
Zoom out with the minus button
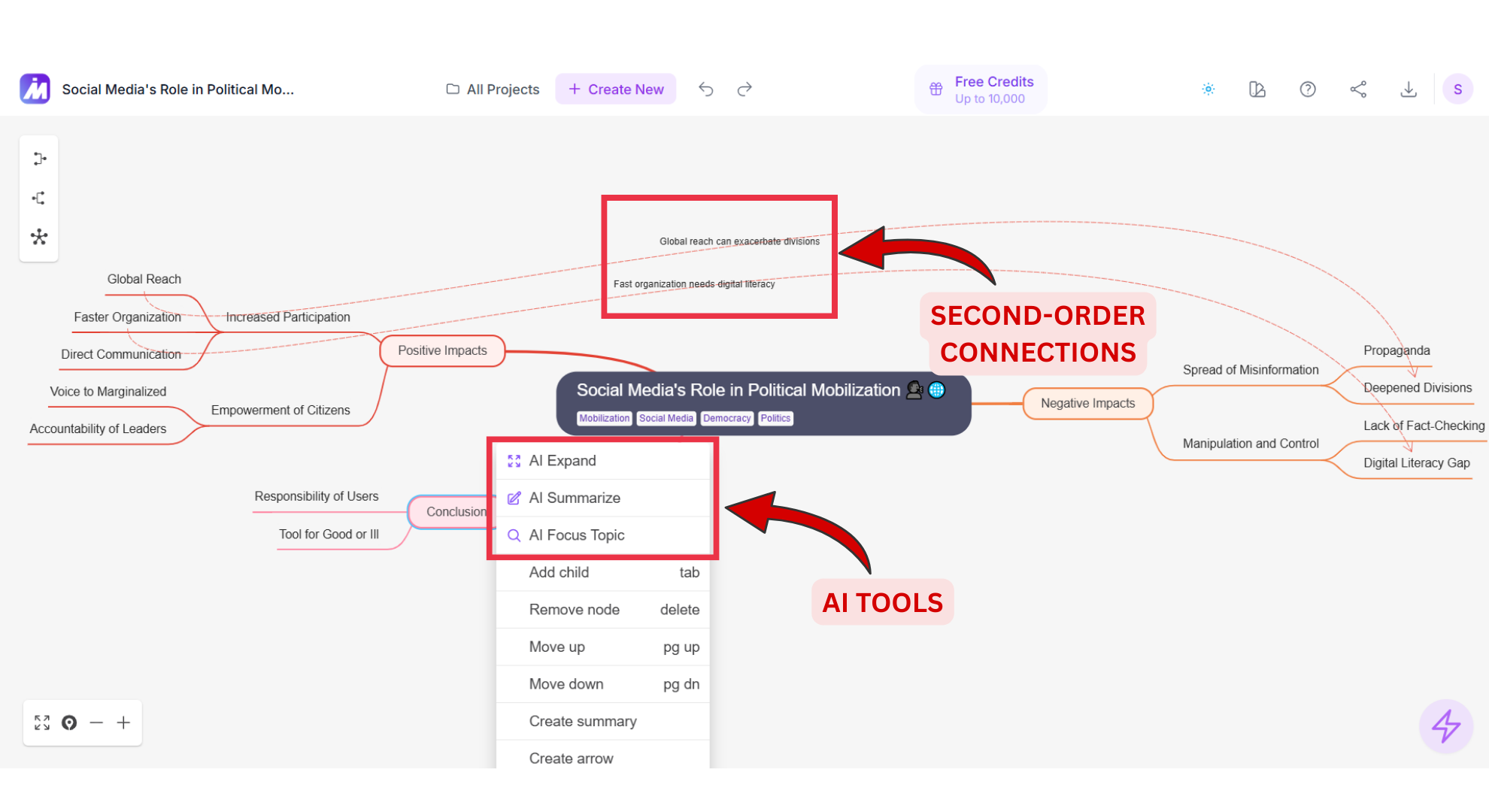pos(96,723)
